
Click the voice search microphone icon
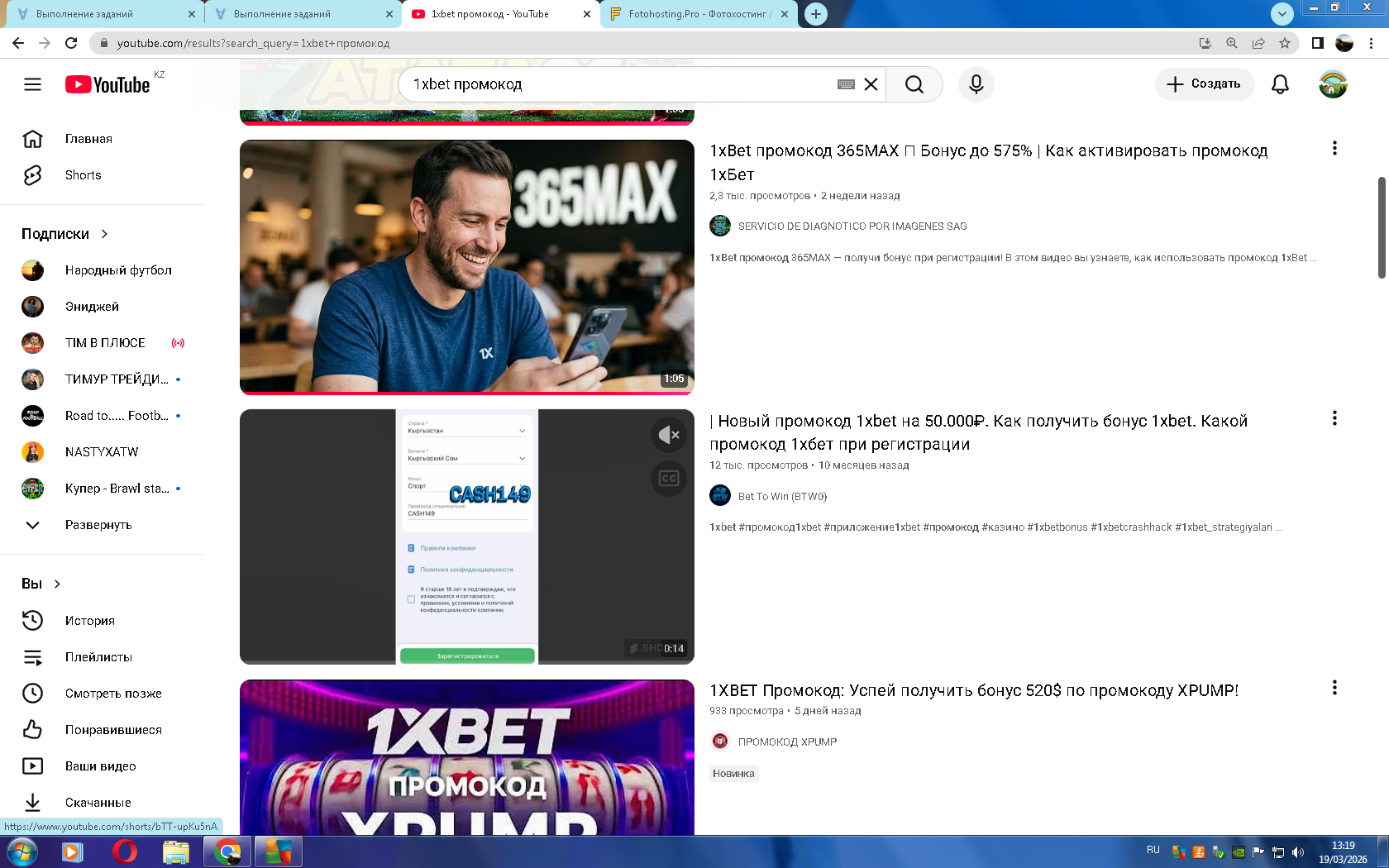pos(976,84)
